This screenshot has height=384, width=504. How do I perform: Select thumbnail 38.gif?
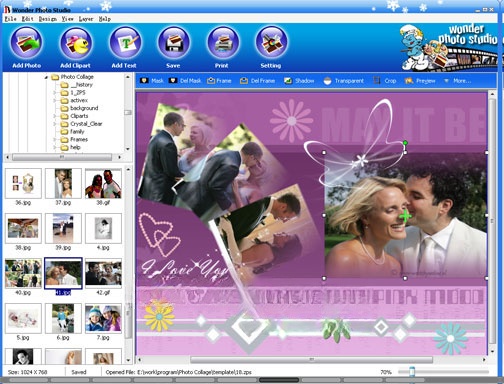pos(103,183)
